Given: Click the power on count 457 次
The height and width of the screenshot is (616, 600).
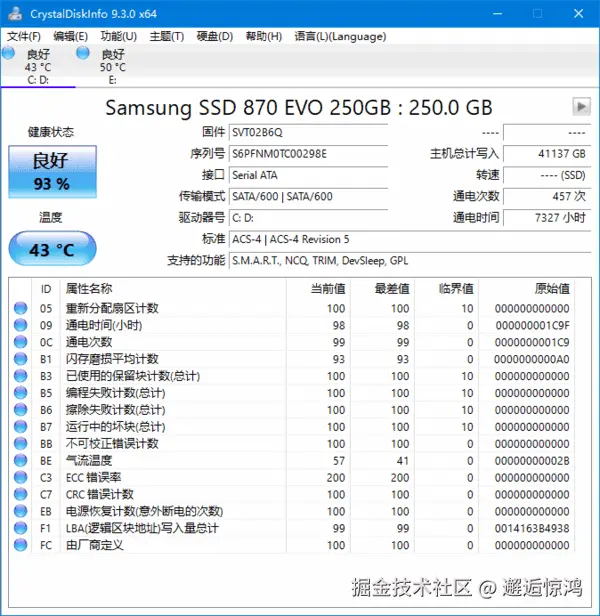Looking at the screenshot, I should click(547, 196).
